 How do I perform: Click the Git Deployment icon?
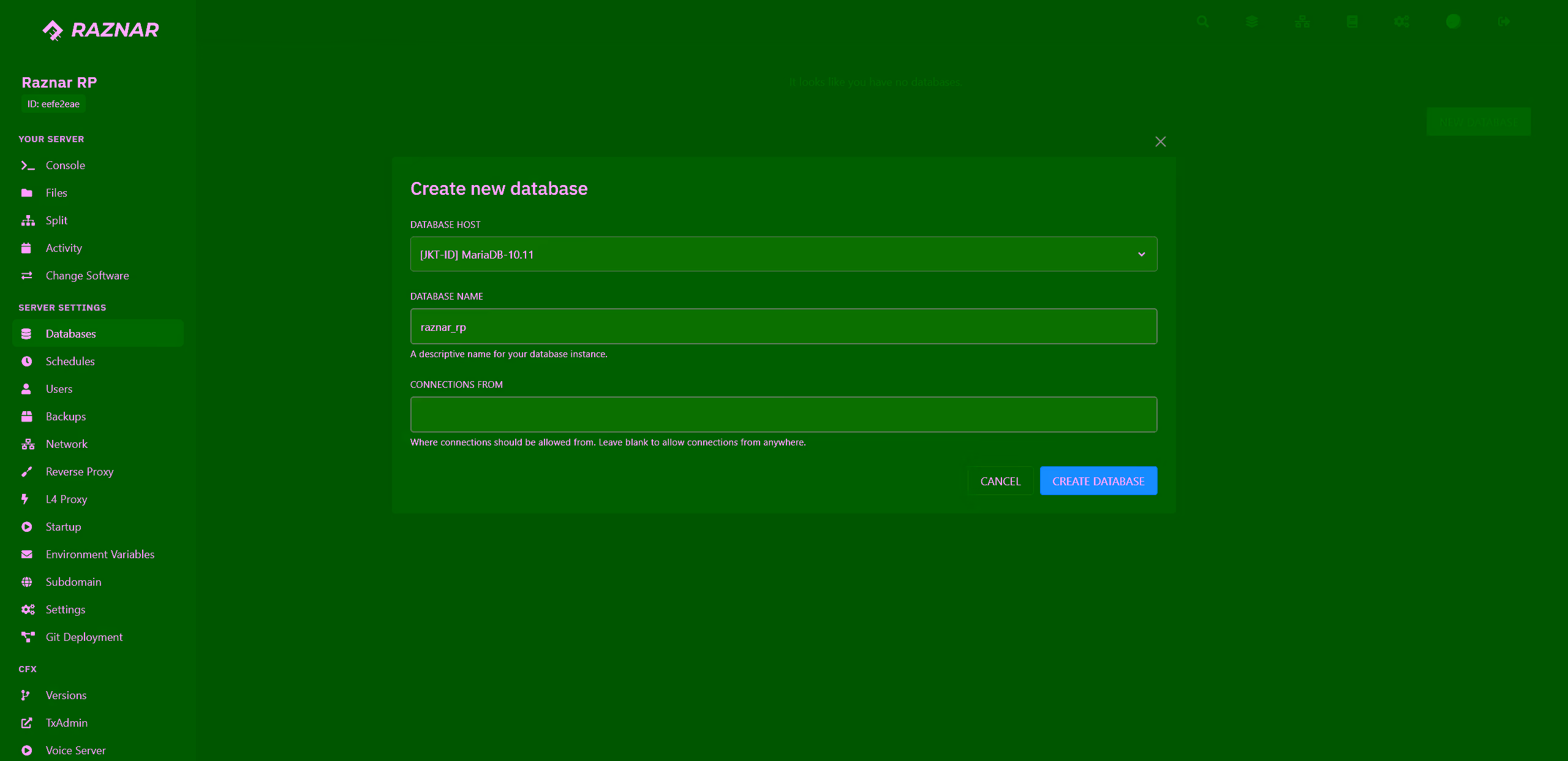click(28, 637)
